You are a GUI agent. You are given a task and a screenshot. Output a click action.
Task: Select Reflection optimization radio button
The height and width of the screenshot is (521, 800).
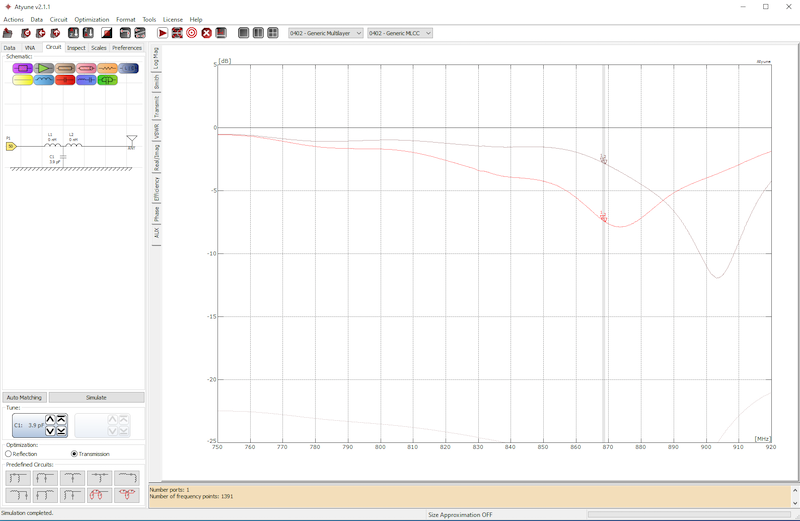coord(9,454)
